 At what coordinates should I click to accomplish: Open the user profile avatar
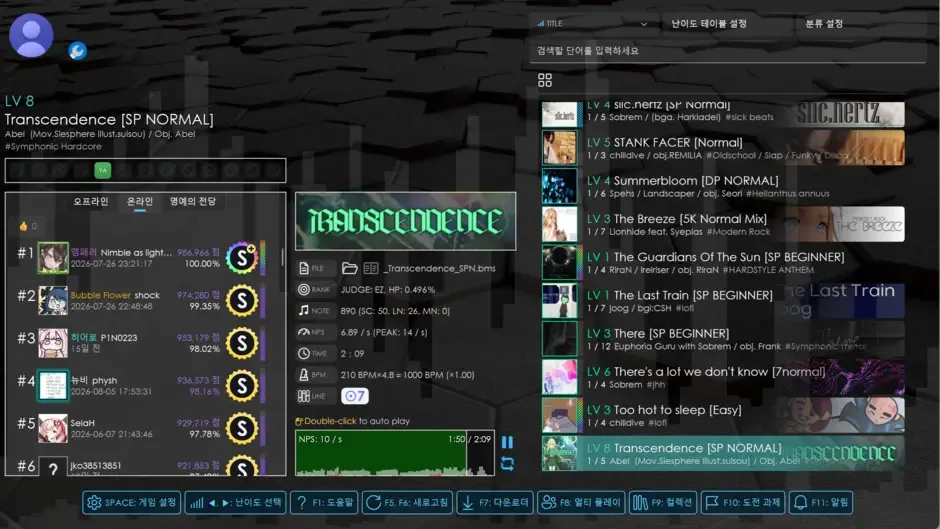tap(31, 35)
